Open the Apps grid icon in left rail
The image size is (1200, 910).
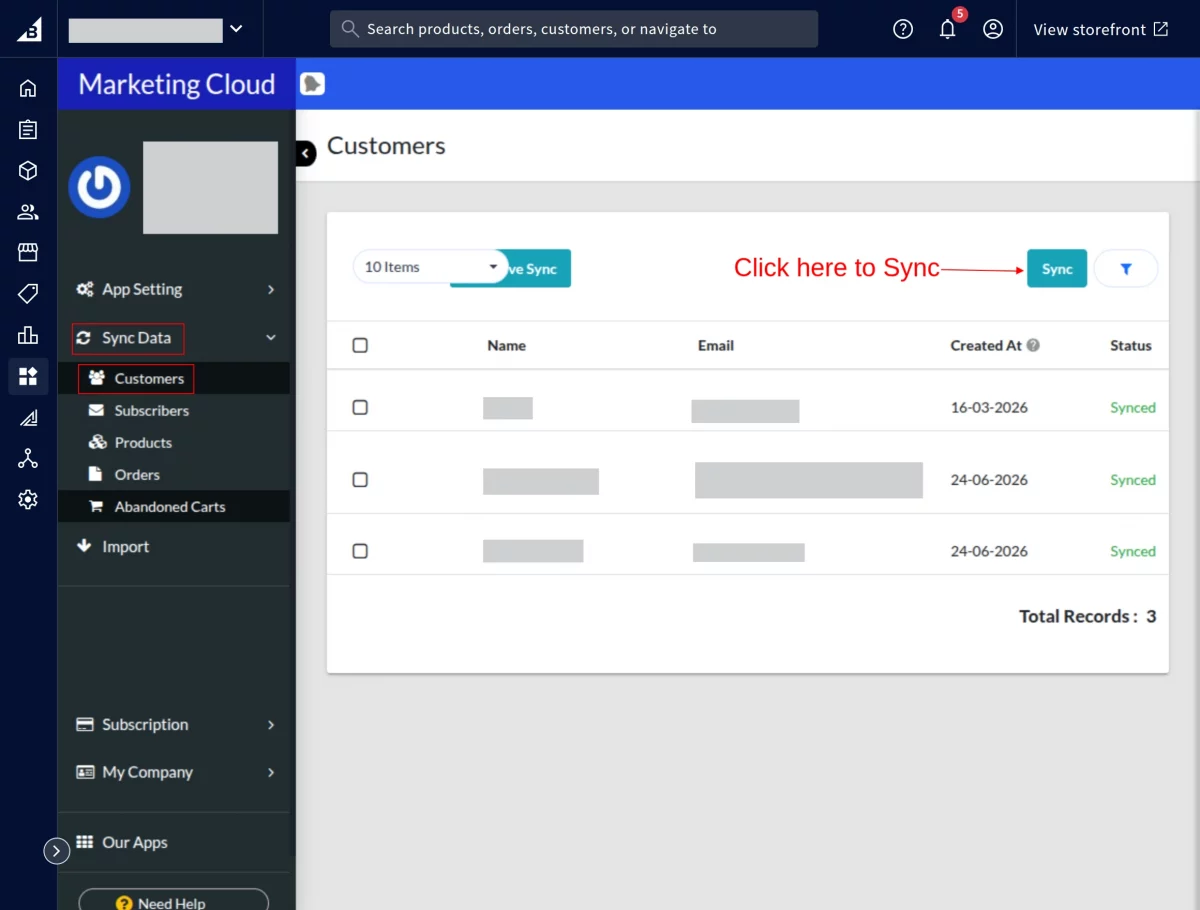(28, 376)
